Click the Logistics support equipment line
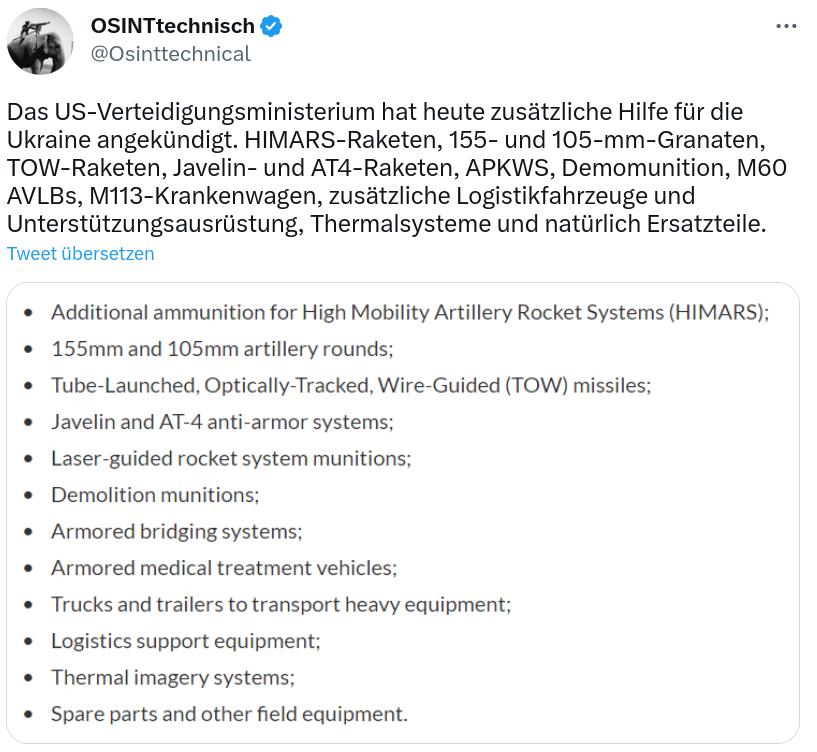The height and width of the screenshot is (752, 817). point(185,641)
